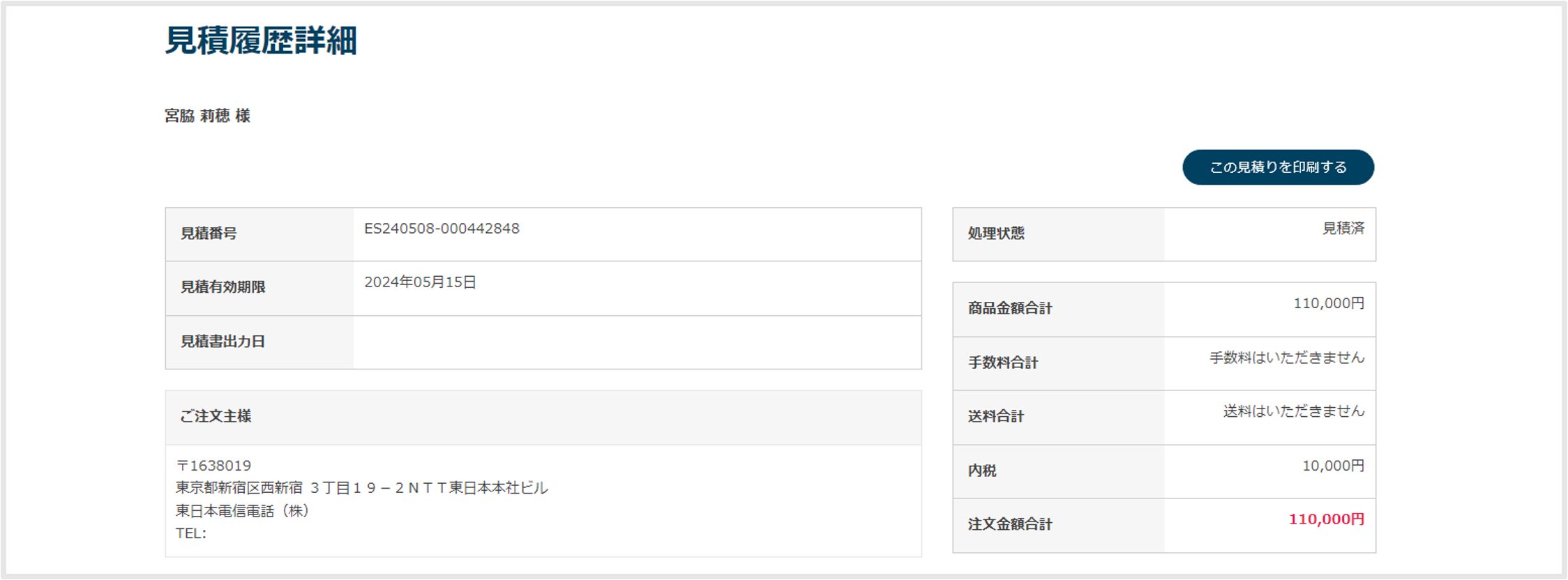Image resolution: width=1568 pixels, height=580 pixels.
Task: Click the company name 東日本電信電話(株)
Action: pyautogui.click(x=242, y=511)
